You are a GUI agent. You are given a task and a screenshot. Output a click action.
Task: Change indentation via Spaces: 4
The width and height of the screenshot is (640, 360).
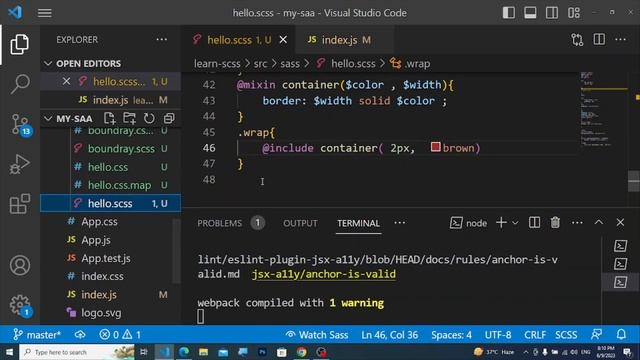point(451,335)
